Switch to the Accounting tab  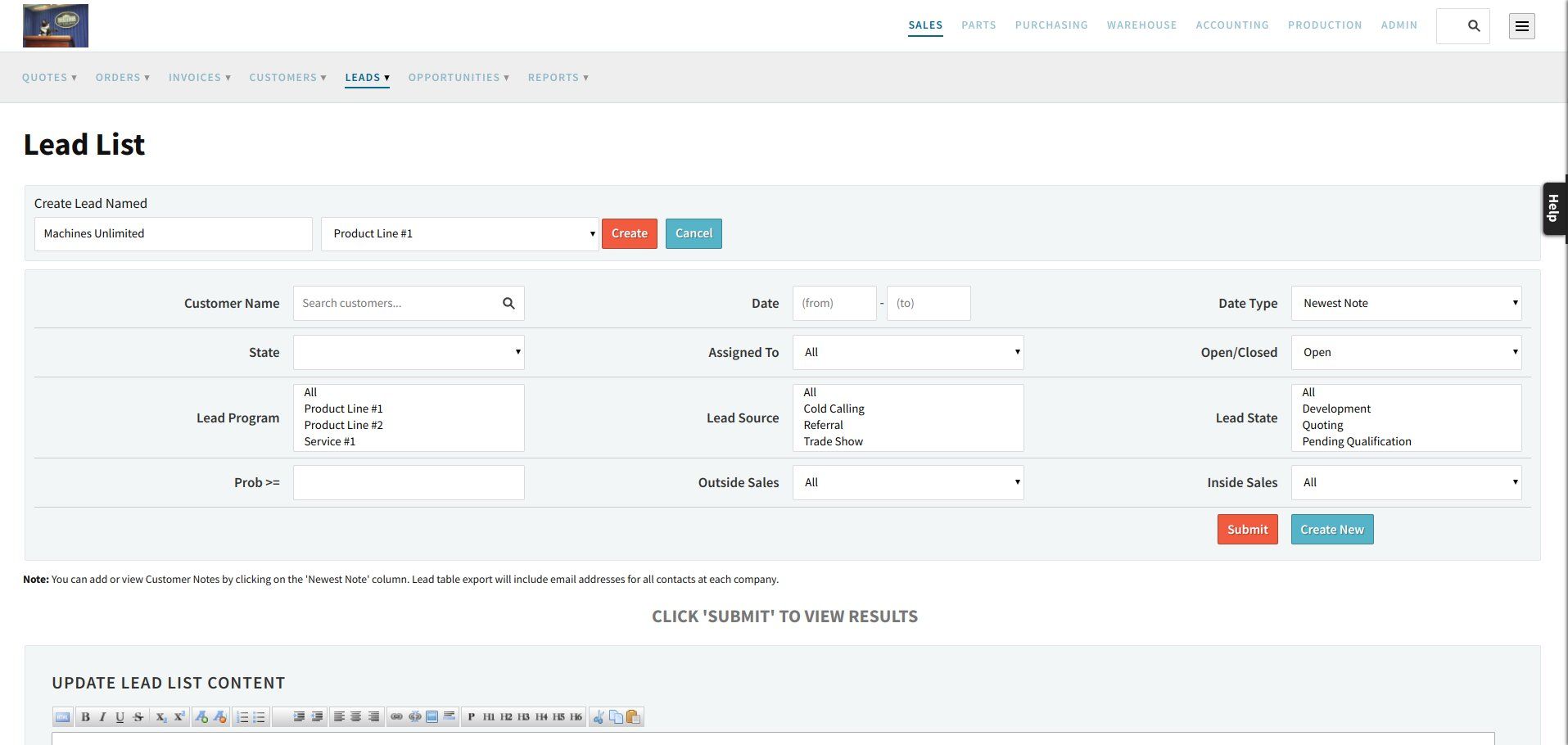1232,25
